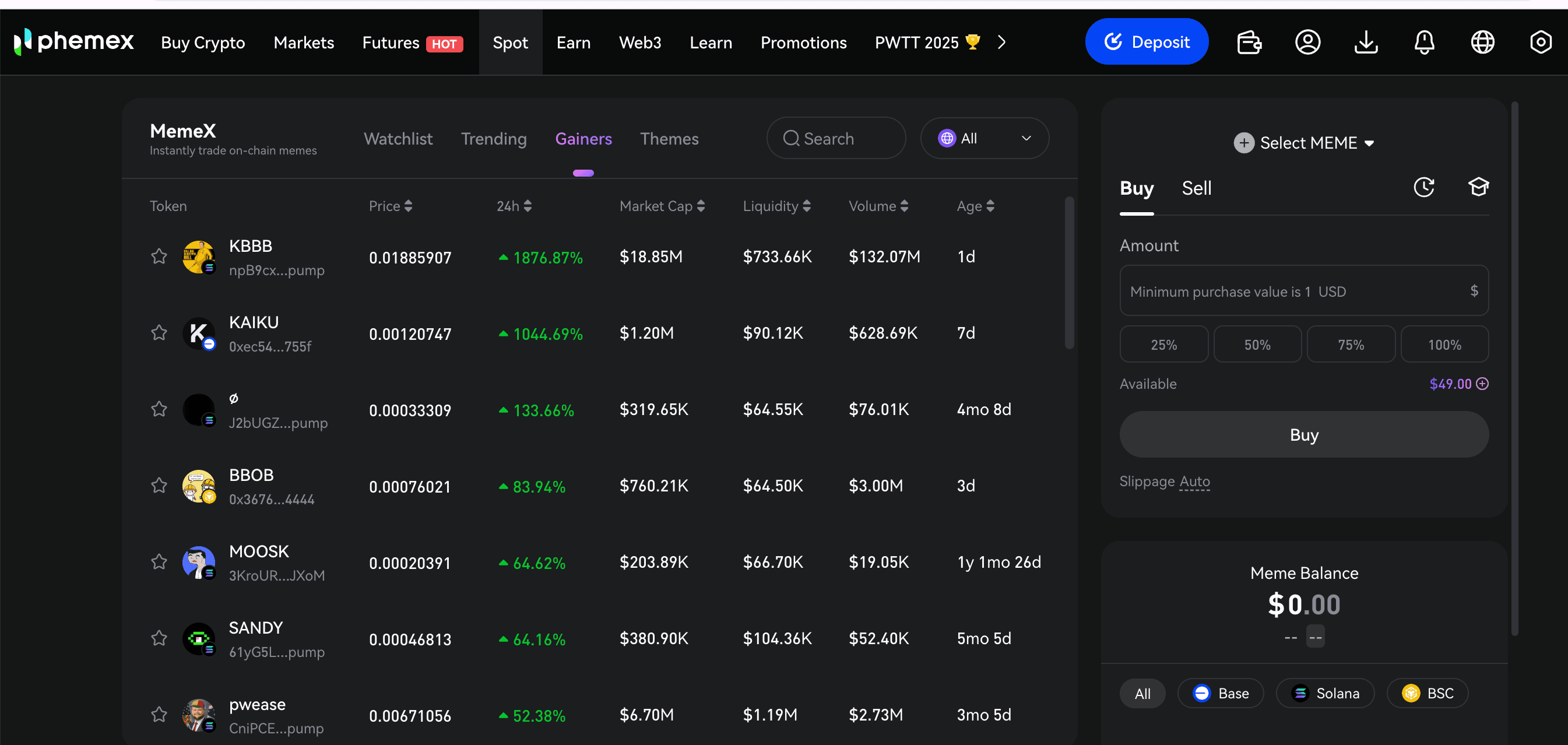Screen dimensions: 1568x745
Task: Add KBBB to watchlist with star
Action: (159, 256)
